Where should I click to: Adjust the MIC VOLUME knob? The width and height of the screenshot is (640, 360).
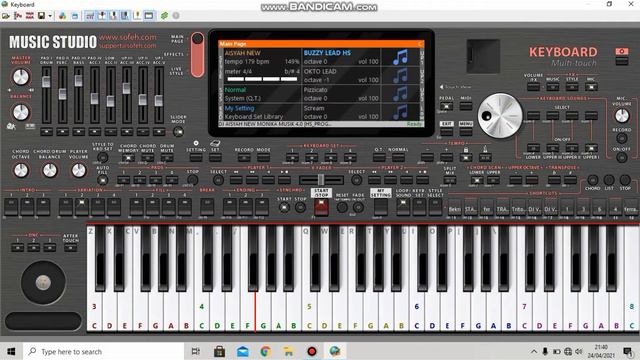(622, 116)
